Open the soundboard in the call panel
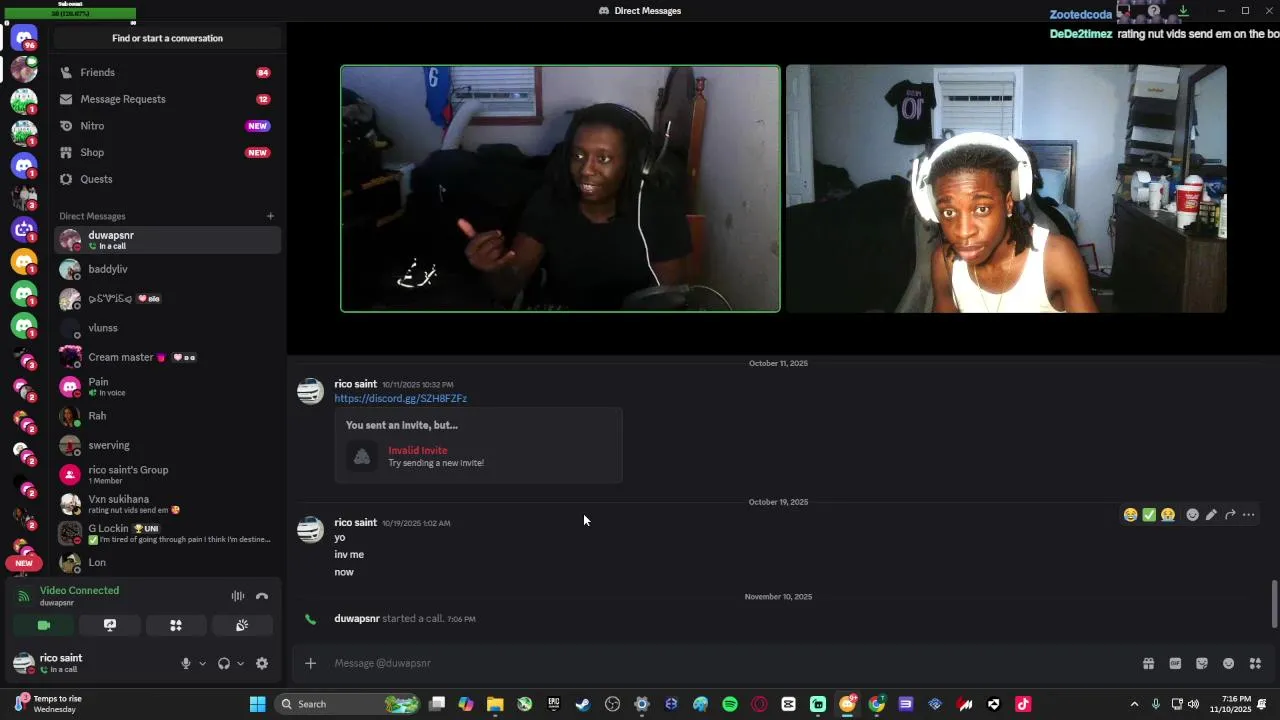The image size is (1280, 720). (242, 625)
